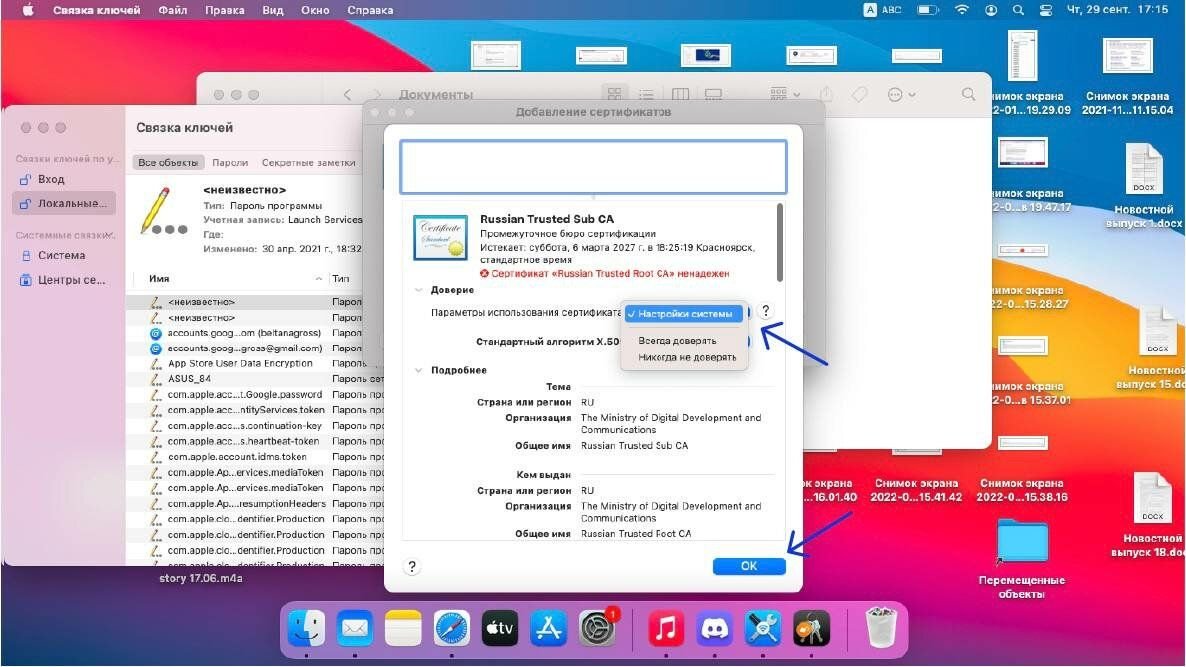Viewport: 1186px width, 667px height.
Task: Show Wi-Fi status in the menu bar
Action: (961, 11)
